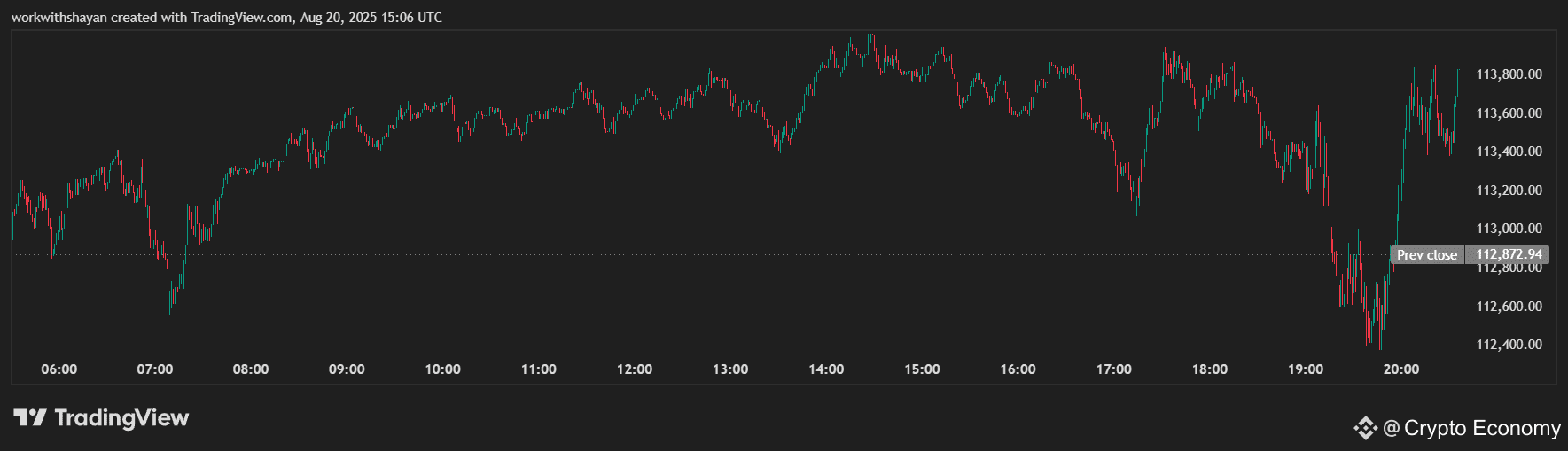Select the 20:00 time axis label

[1401, 369]
